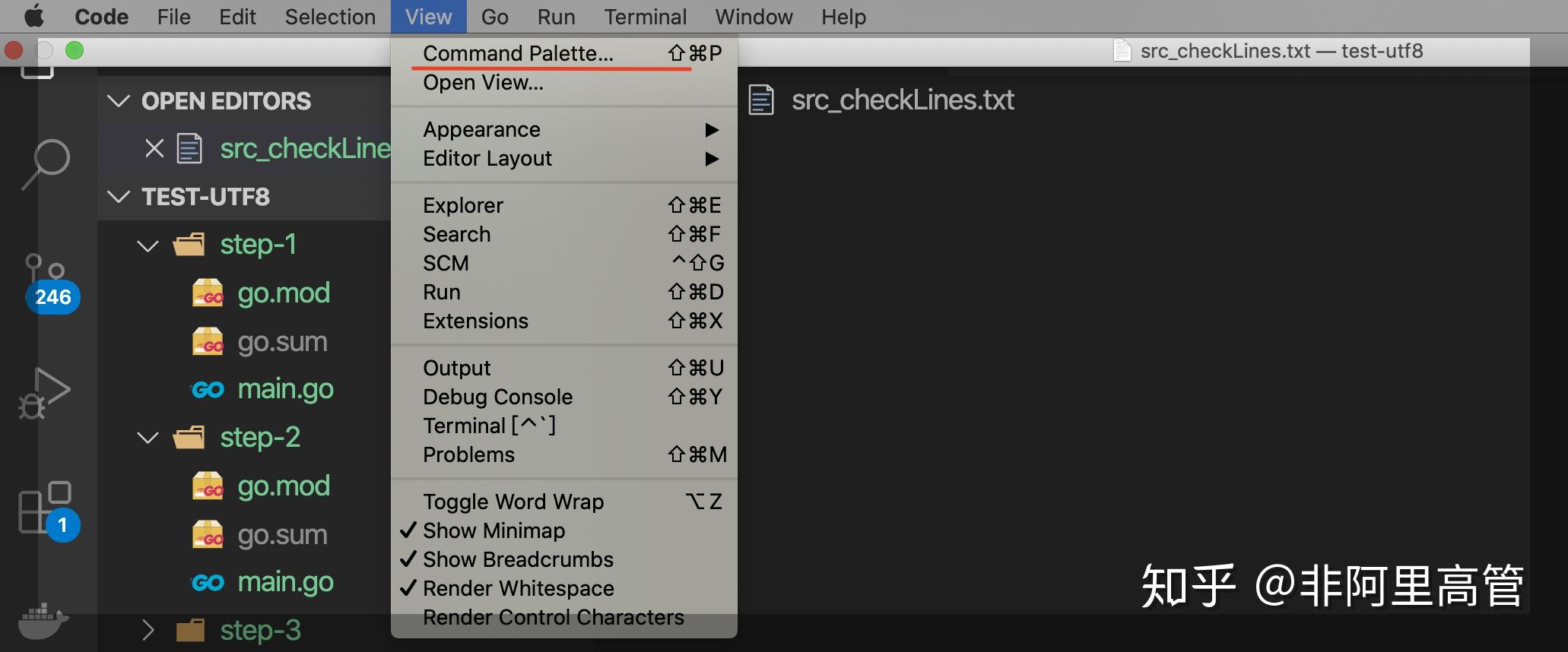Click main.go Go icon under step-1

pos(208,390)
